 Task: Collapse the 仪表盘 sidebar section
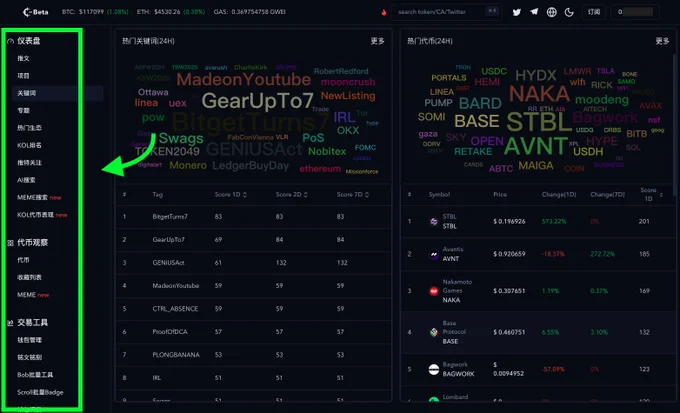point(29,41)
